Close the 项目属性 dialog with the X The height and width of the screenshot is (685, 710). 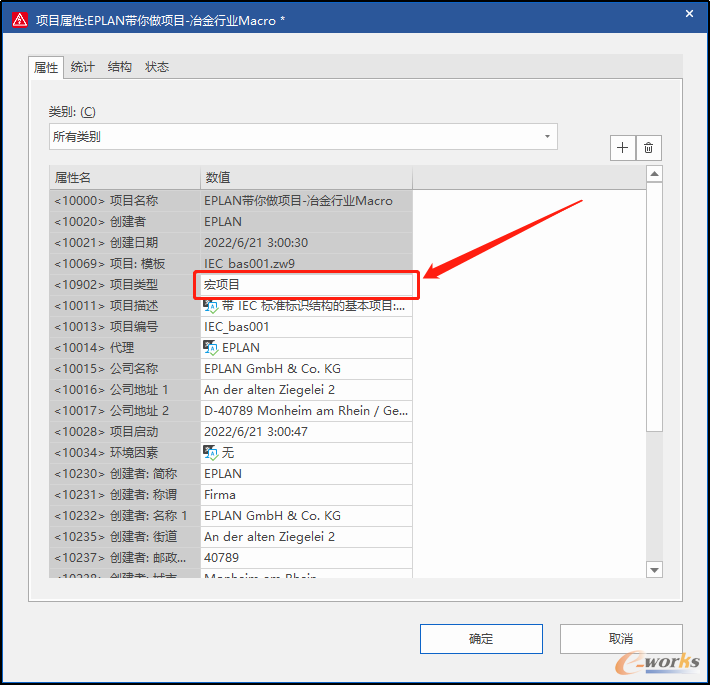[689, 14]
